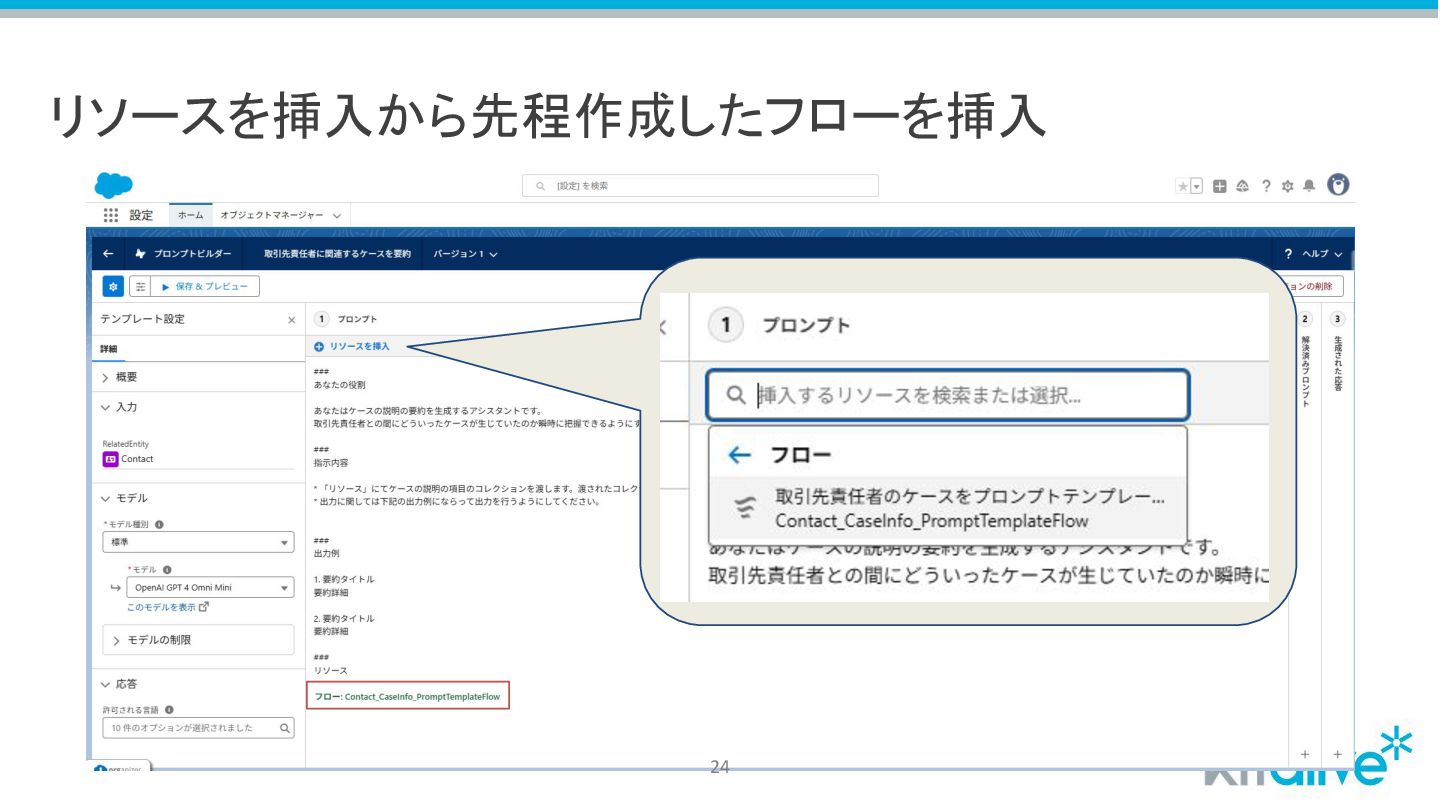The image size is (1440, 810).
Task: Collapse the 応答 section
Action: [x=120, y=684]
